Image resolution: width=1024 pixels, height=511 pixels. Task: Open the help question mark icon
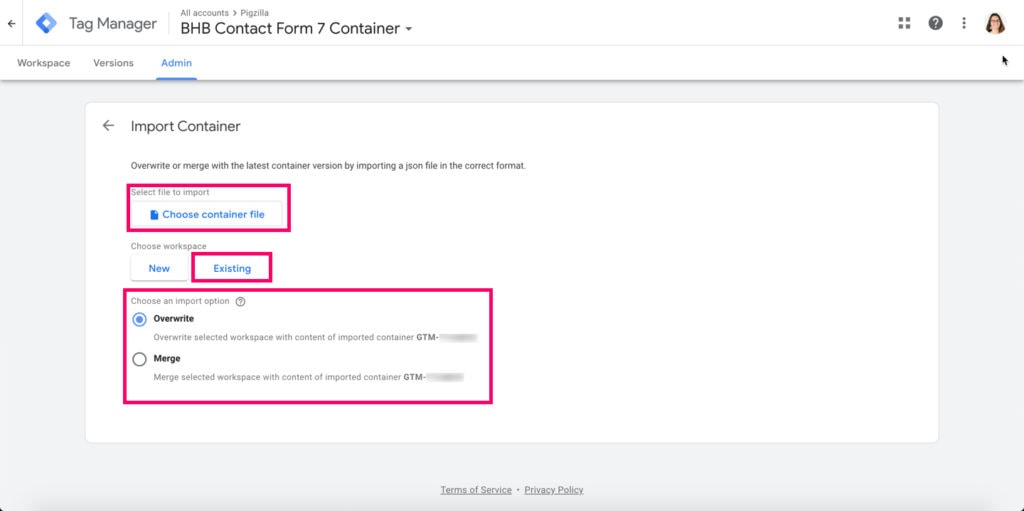[935, 24]
